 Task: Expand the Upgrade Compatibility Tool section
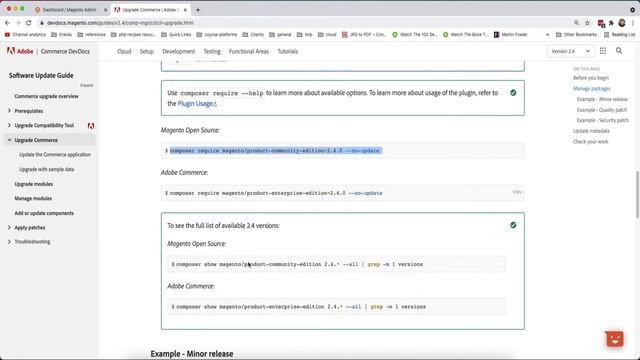pyautogui.click(x=9, y=125)
